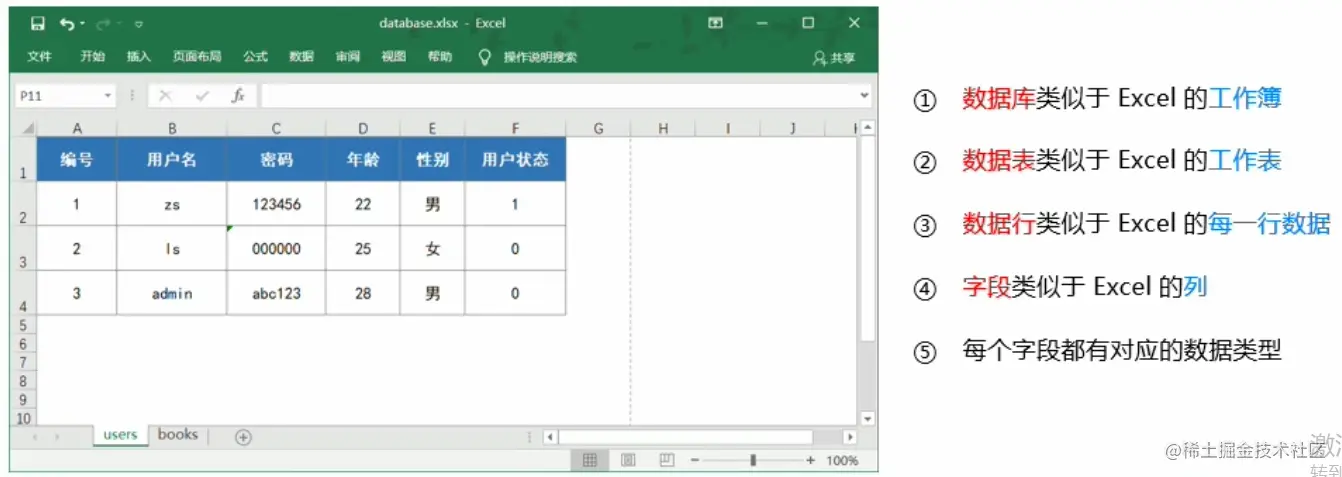Switch to Page Layout view icon
Image resolution: width=1342 pixels, height=477 pixels.
[628, 460]
